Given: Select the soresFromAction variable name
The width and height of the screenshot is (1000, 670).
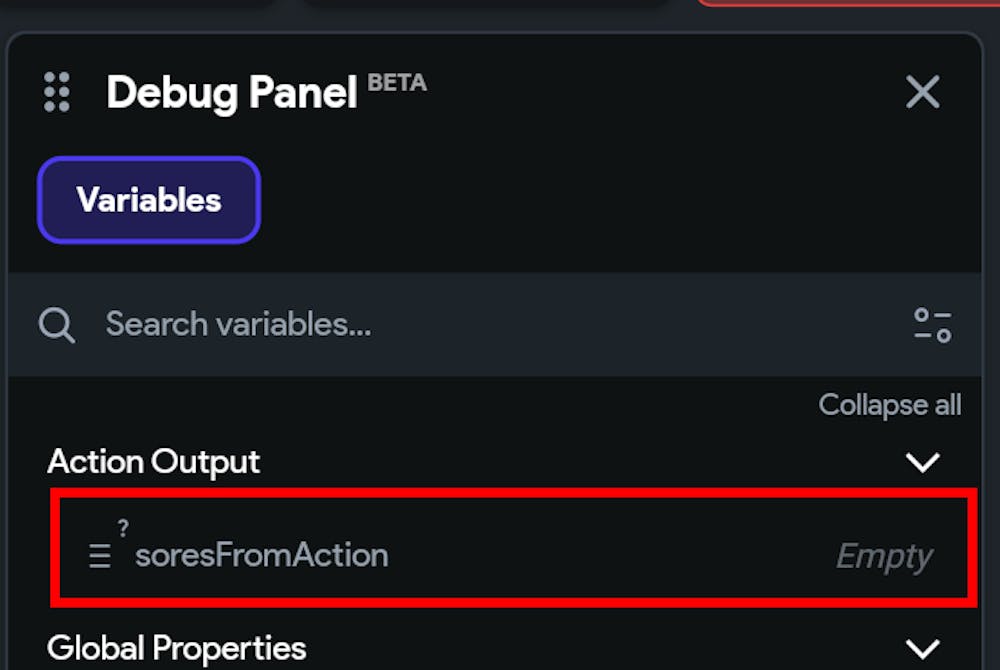Looking at the screenshot, I should click(x=262, y=555).
